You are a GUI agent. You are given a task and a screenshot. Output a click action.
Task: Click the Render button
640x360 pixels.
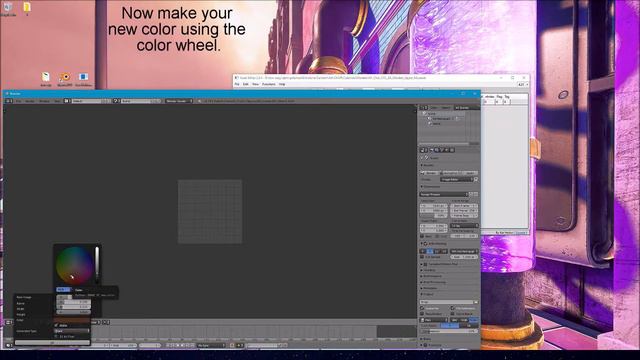(x=431, y=173)
